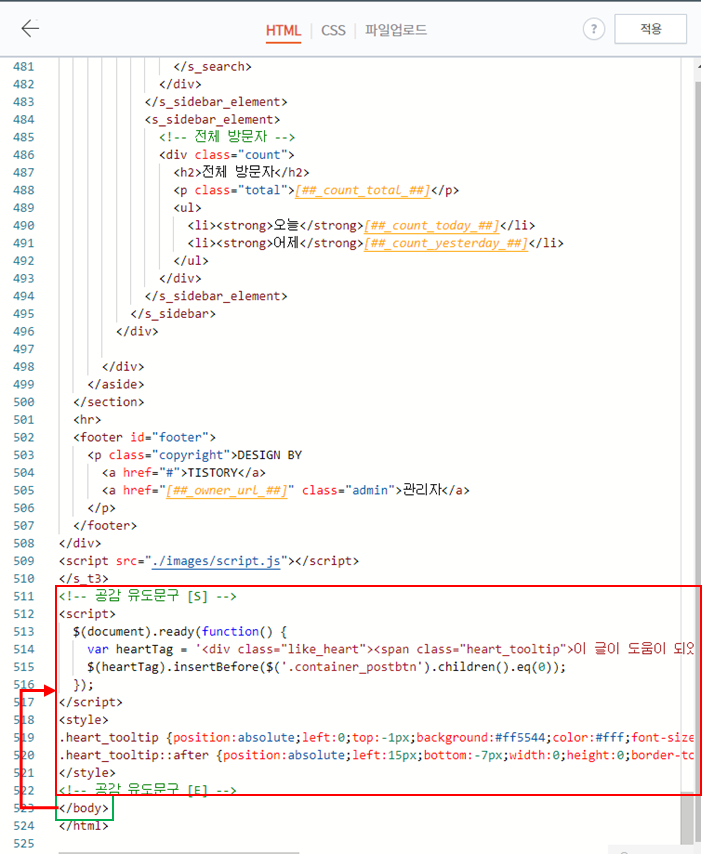
Task: Click the </s_search> tag on line 481
Action: [x=212, y=66]
